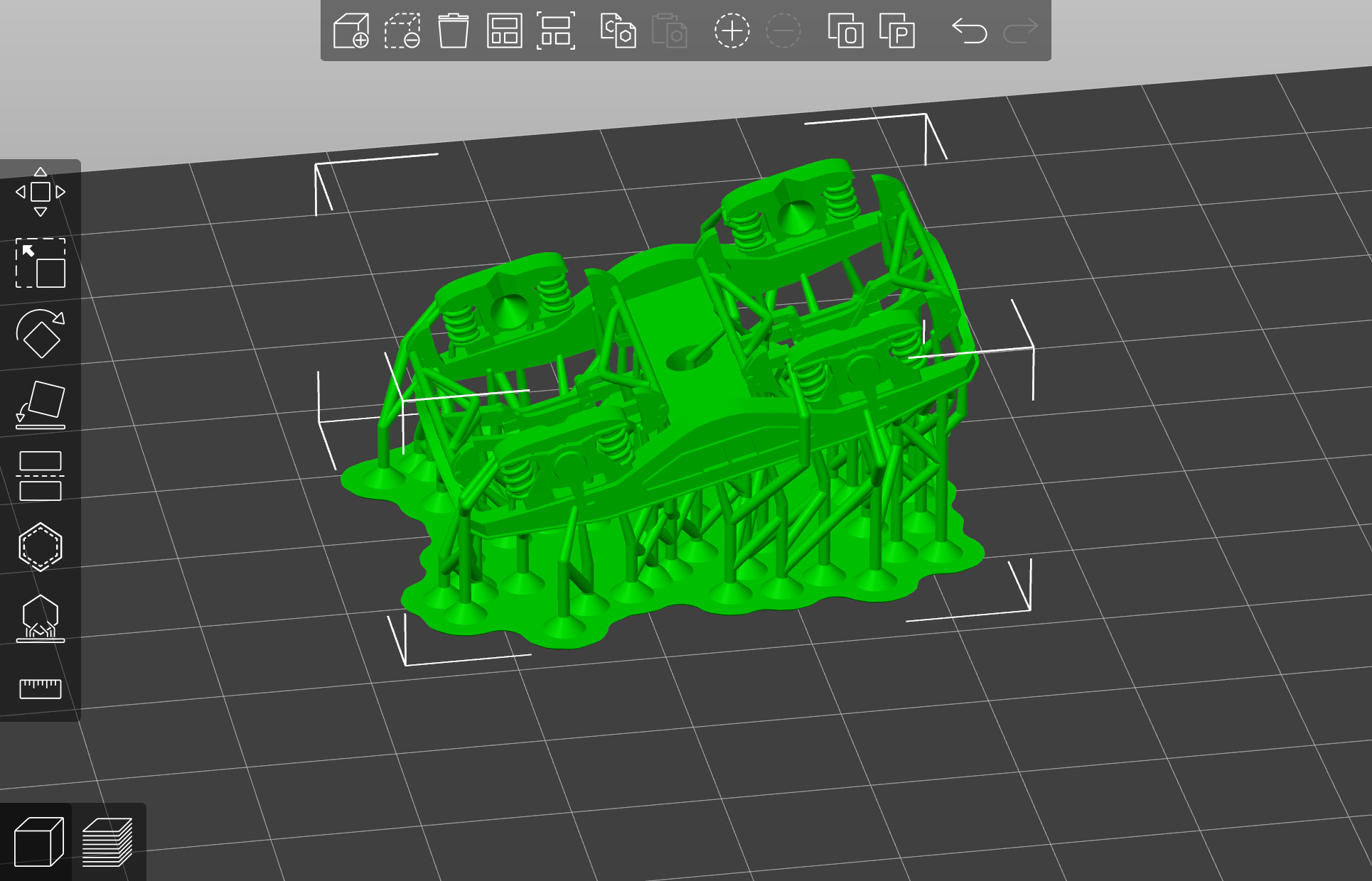Click the Arrange selection icon
This screenshot has width=1372, height=881.
[x=555, y=31]
